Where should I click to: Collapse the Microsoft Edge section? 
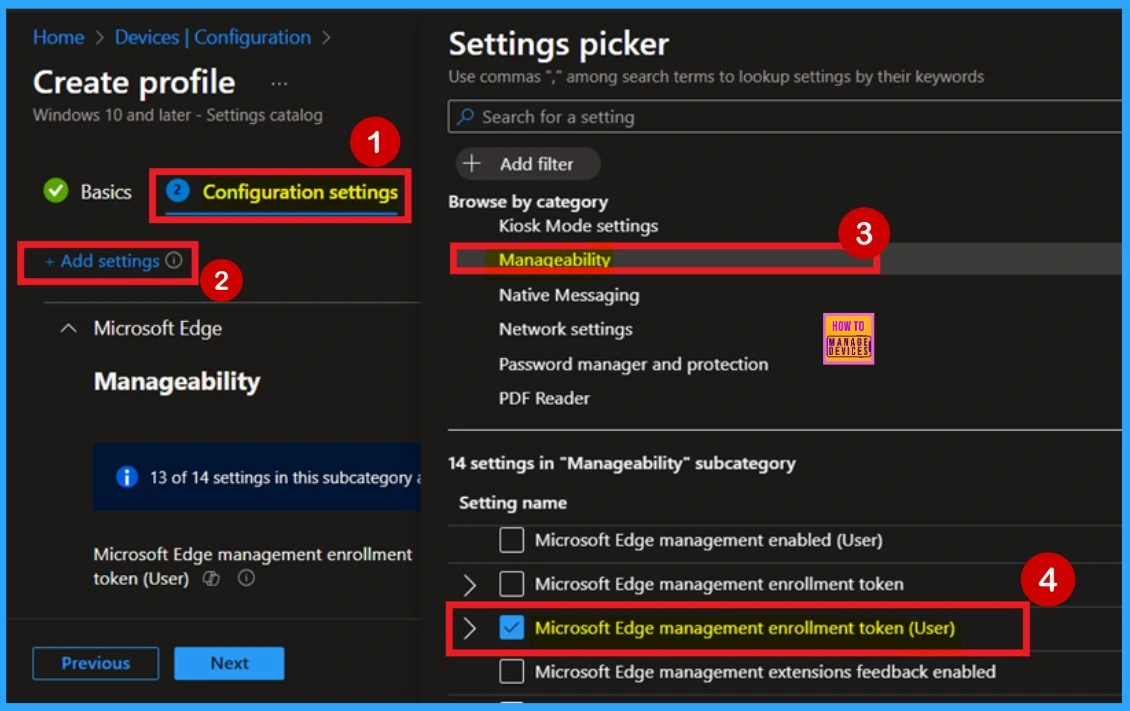(67, 326)
